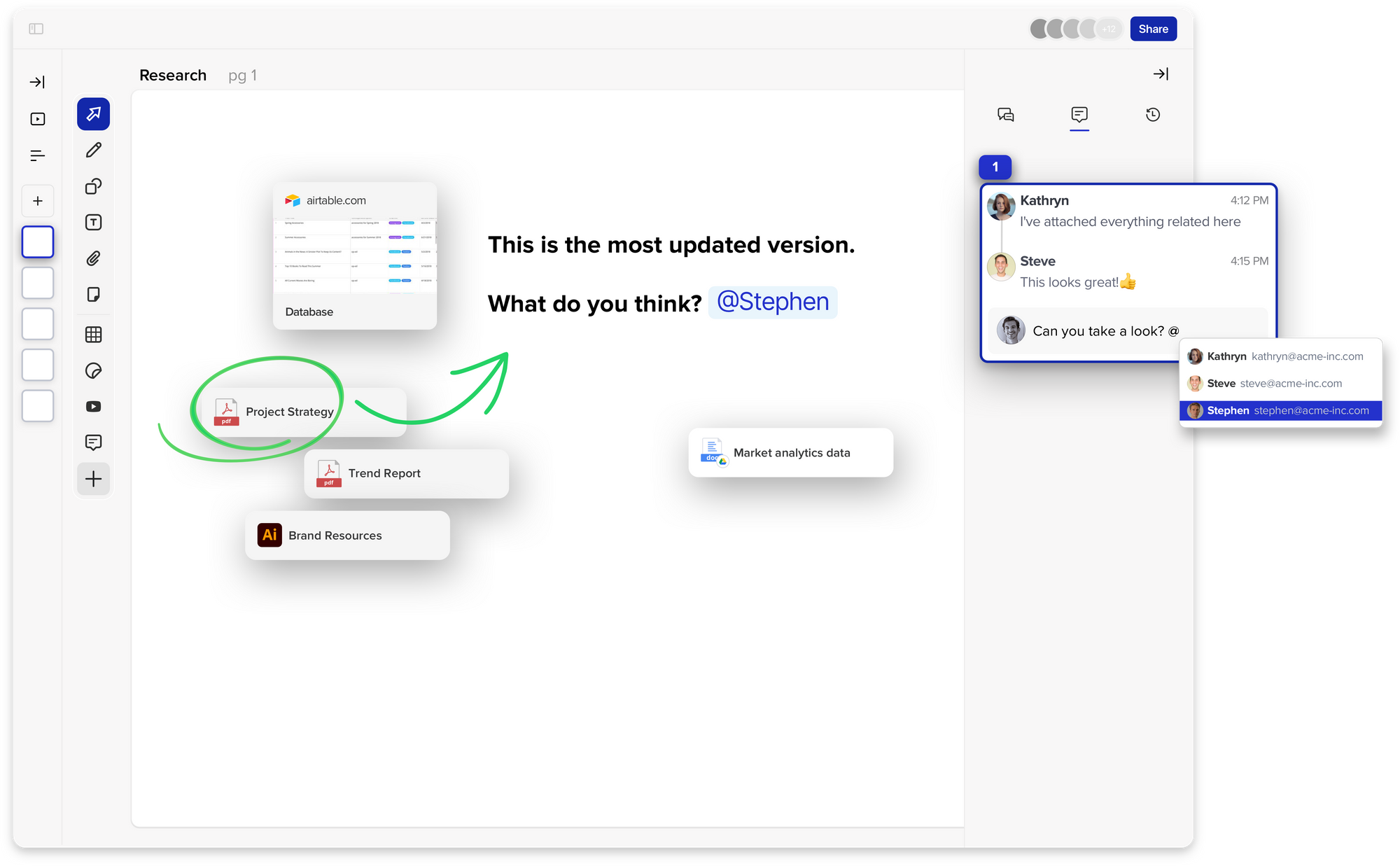Select the arrow pointer tool
Screen dimensions: 1400x866
tap(93, 114)
